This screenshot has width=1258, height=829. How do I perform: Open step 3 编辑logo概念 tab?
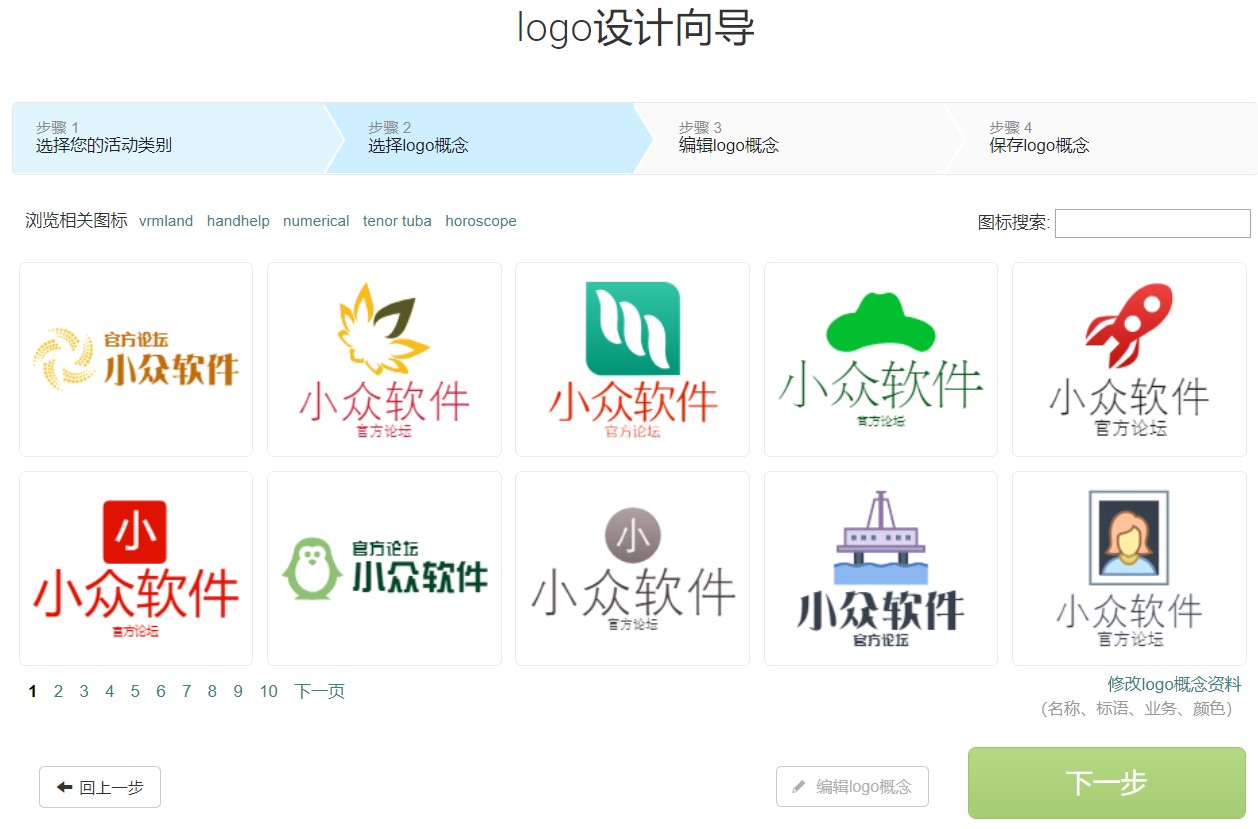coord(790,138)
